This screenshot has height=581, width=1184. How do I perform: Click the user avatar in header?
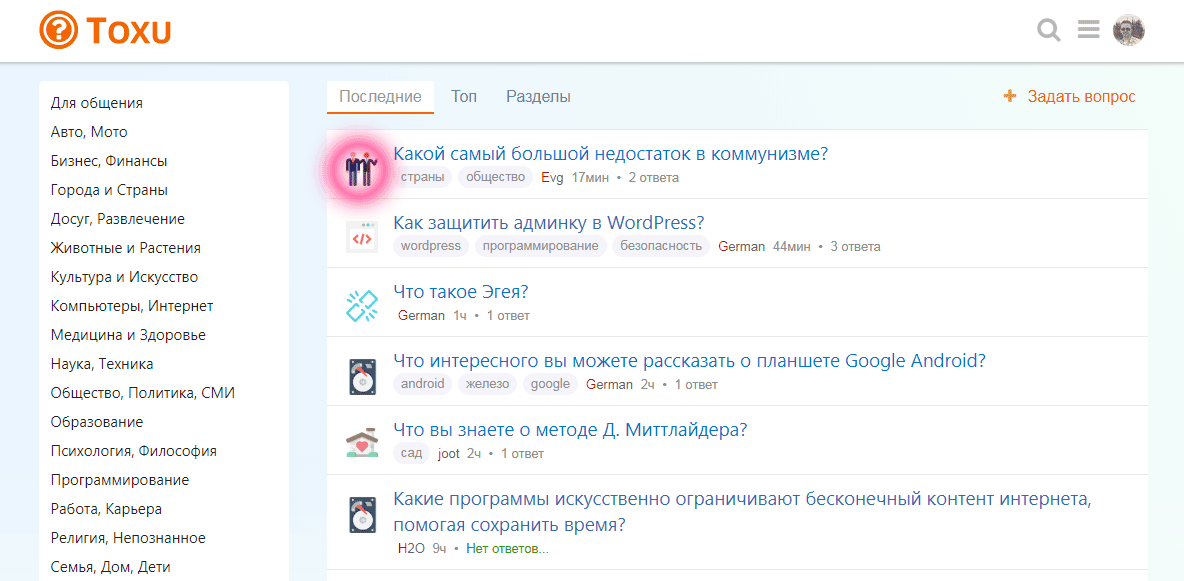click(x=1129, y=30)
